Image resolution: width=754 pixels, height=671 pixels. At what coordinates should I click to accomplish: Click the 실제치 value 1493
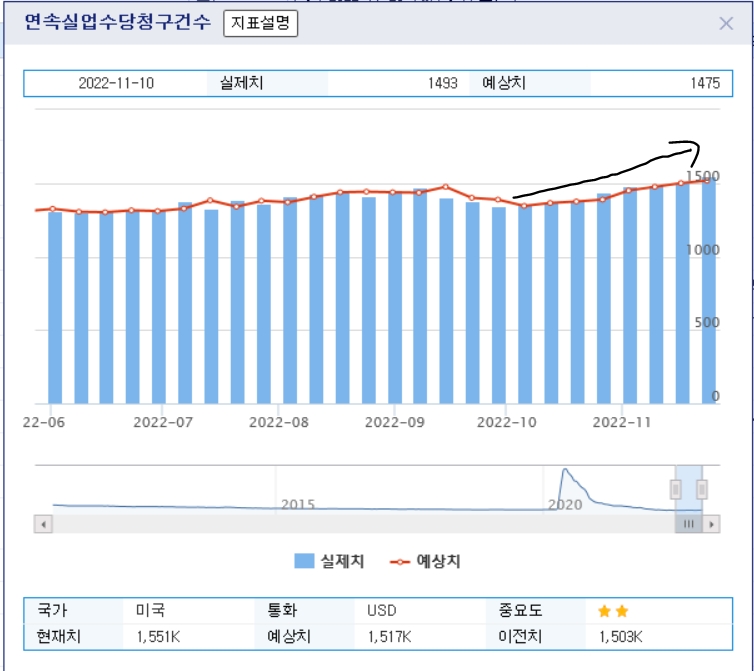442,83
